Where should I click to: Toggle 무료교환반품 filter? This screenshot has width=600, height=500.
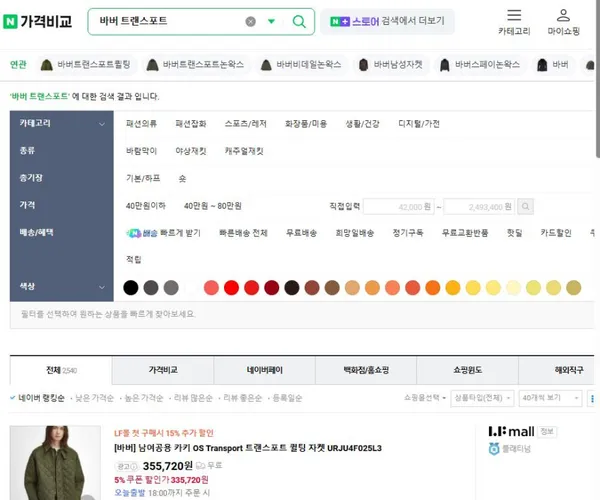(x=465, y=233)
